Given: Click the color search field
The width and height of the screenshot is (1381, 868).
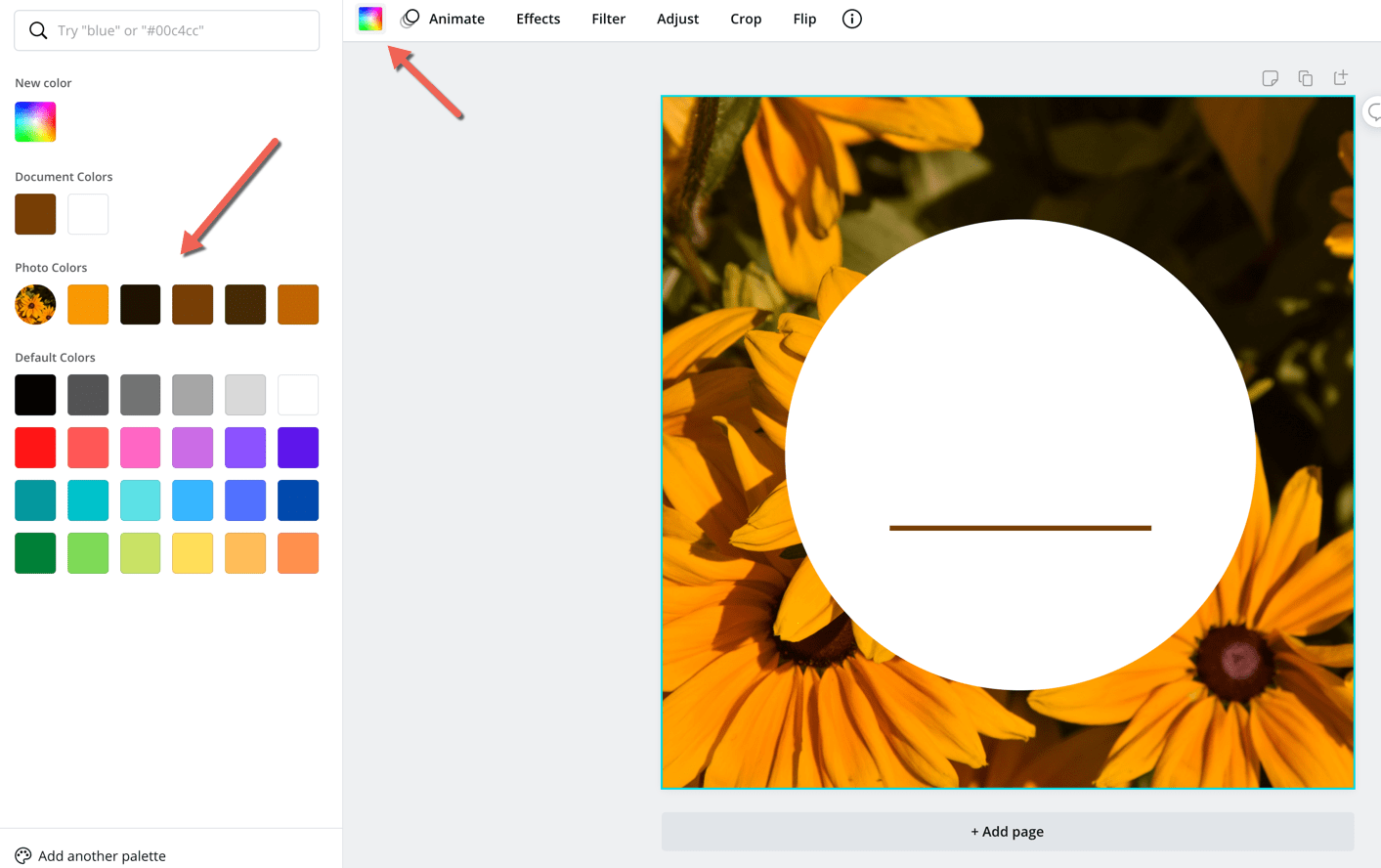Looking at the screenshot, I should click(x=167, y=30).
